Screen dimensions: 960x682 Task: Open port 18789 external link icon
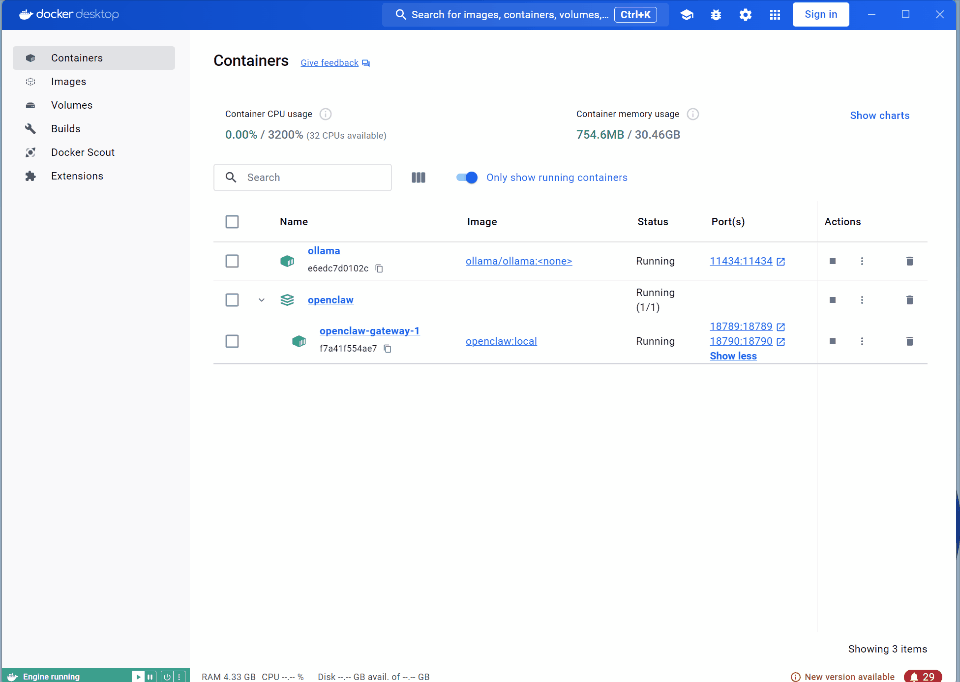[x=781, y=327]
